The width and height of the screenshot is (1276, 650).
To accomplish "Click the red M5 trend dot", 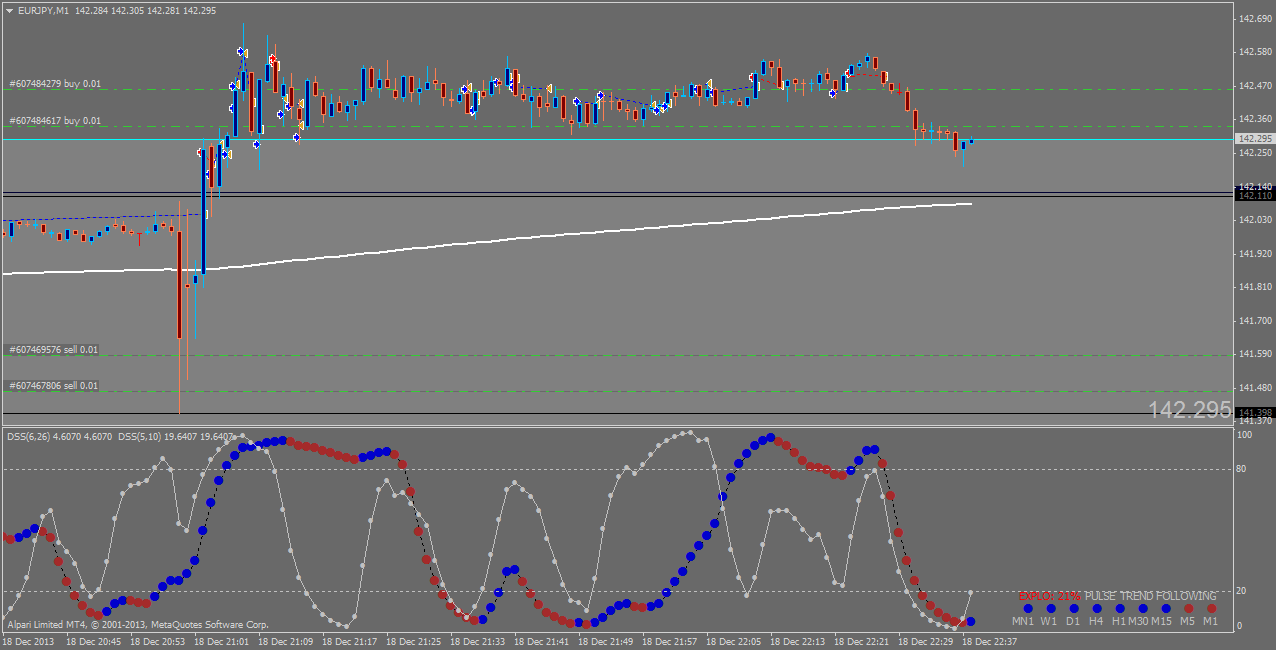I will [1188, 608].
